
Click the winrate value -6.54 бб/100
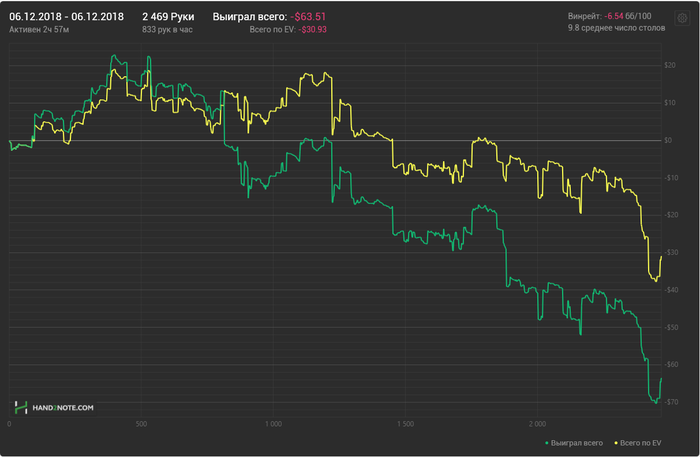pyautogui.click(x=627, y=16)
